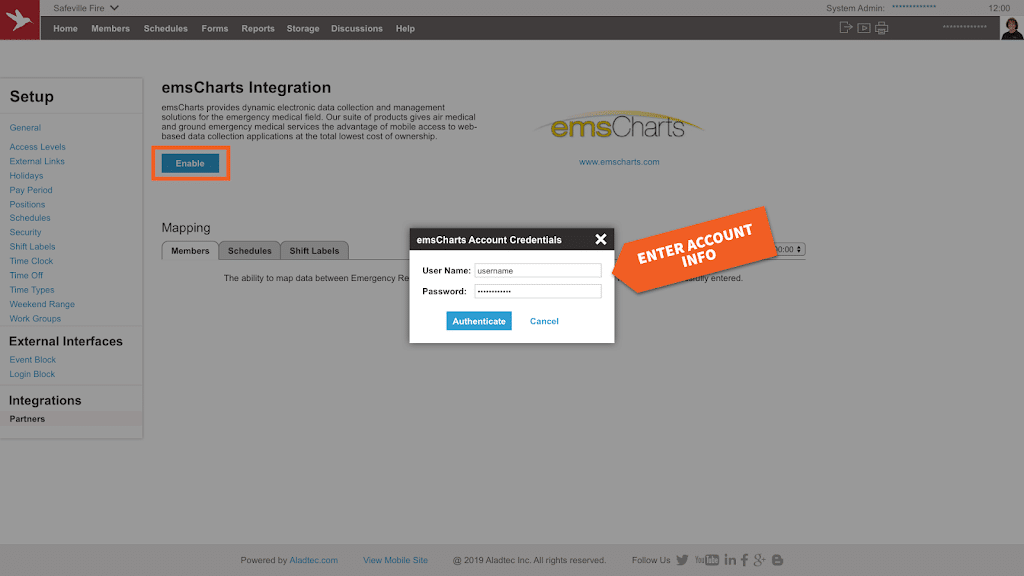Open General setup page

pyautogui.click(x=25, y=128)
